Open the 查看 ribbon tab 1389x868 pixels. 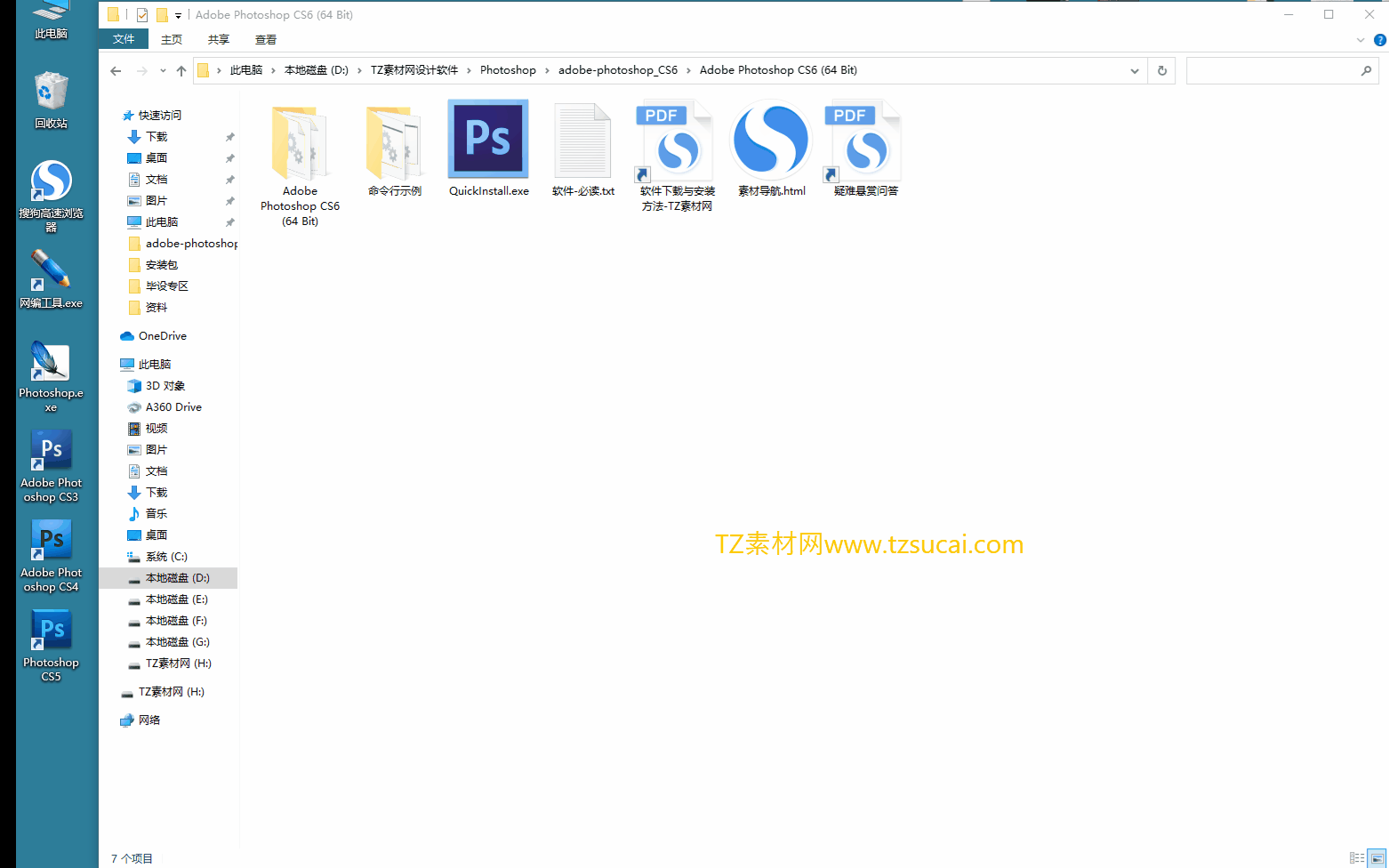[266, 39]
